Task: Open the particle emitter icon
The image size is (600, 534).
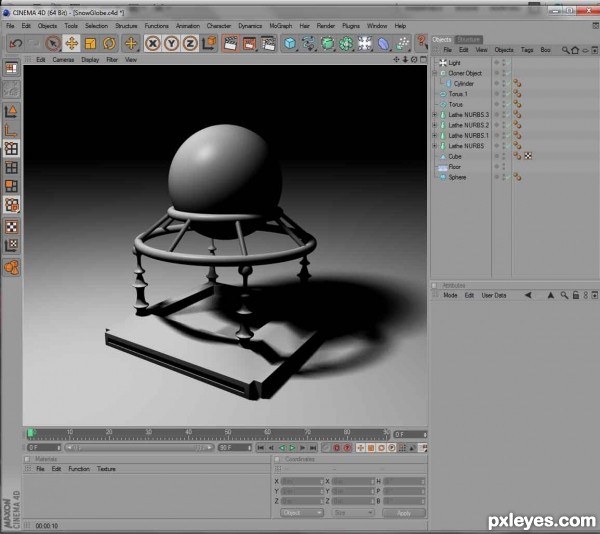Action: 402,44
